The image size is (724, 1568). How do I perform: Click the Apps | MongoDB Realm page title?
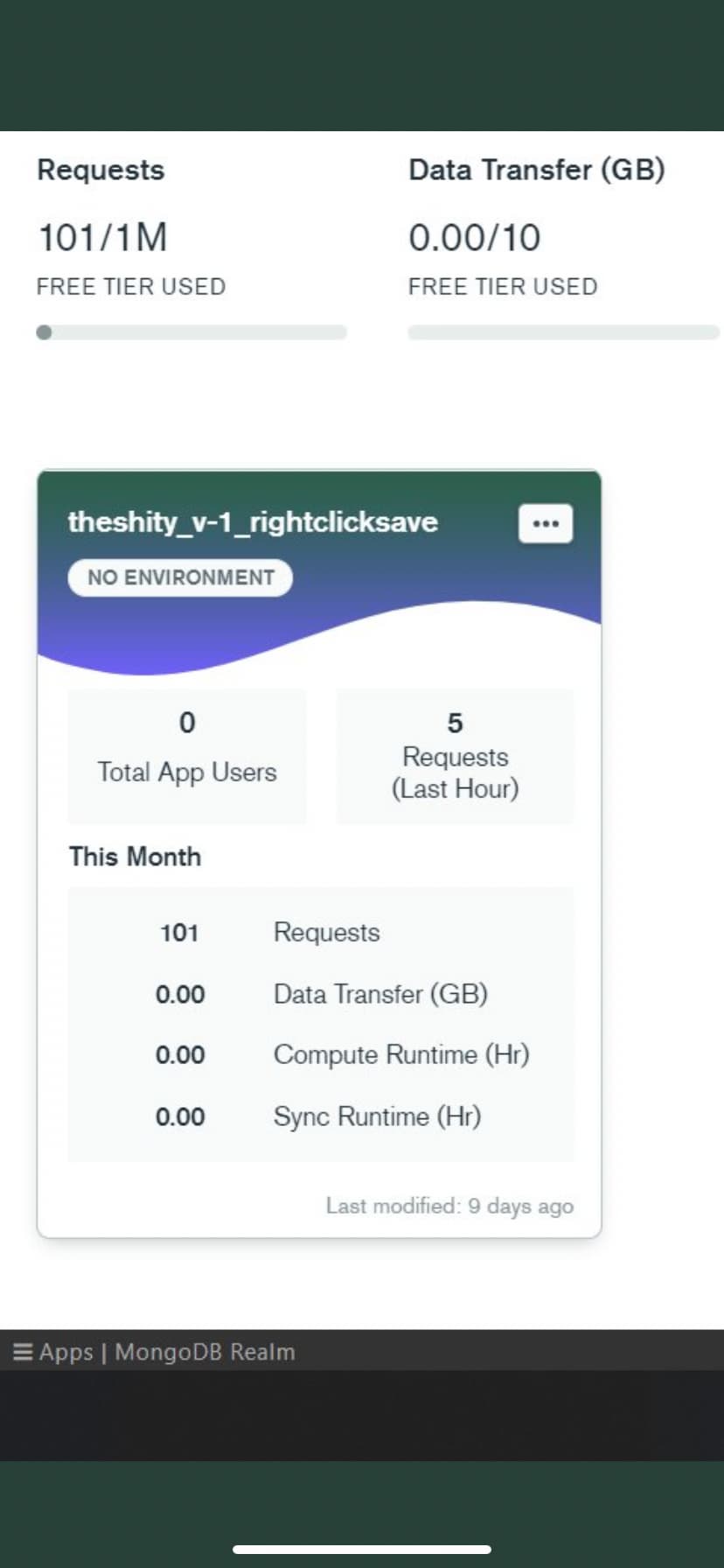coord(167,1353)
